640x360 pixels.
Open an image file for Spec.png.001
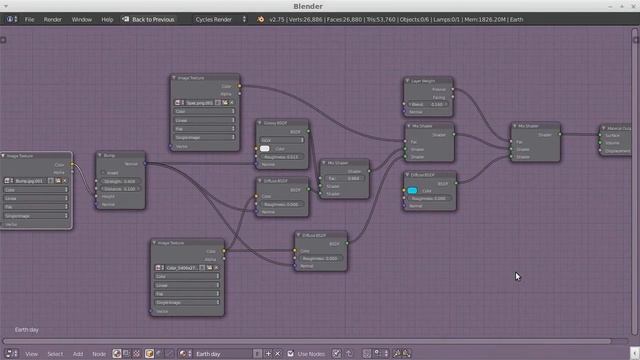pos(225,102)
